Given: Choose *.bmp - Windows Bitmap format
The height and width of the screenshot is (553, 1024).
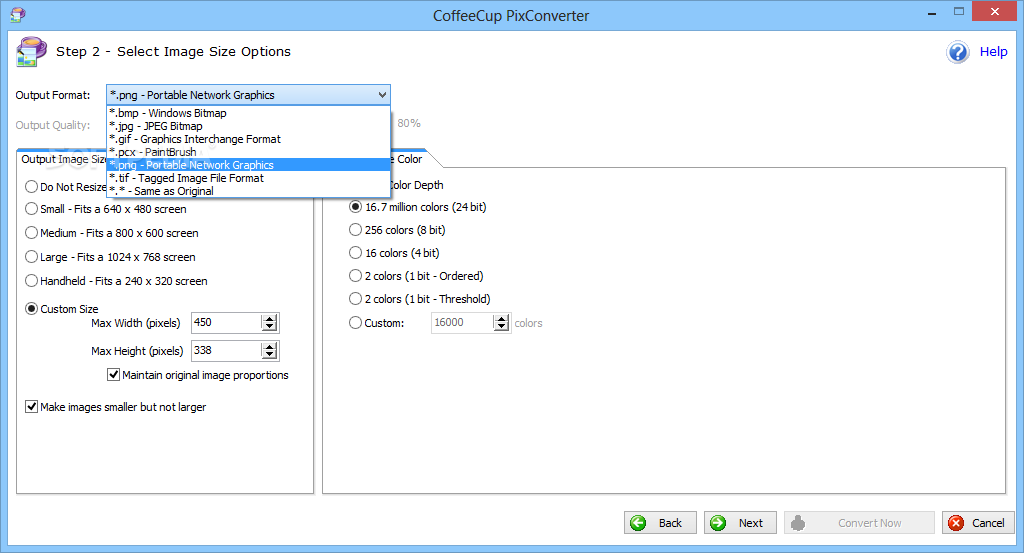Looking at the screenshot, I should coord(248,113).
